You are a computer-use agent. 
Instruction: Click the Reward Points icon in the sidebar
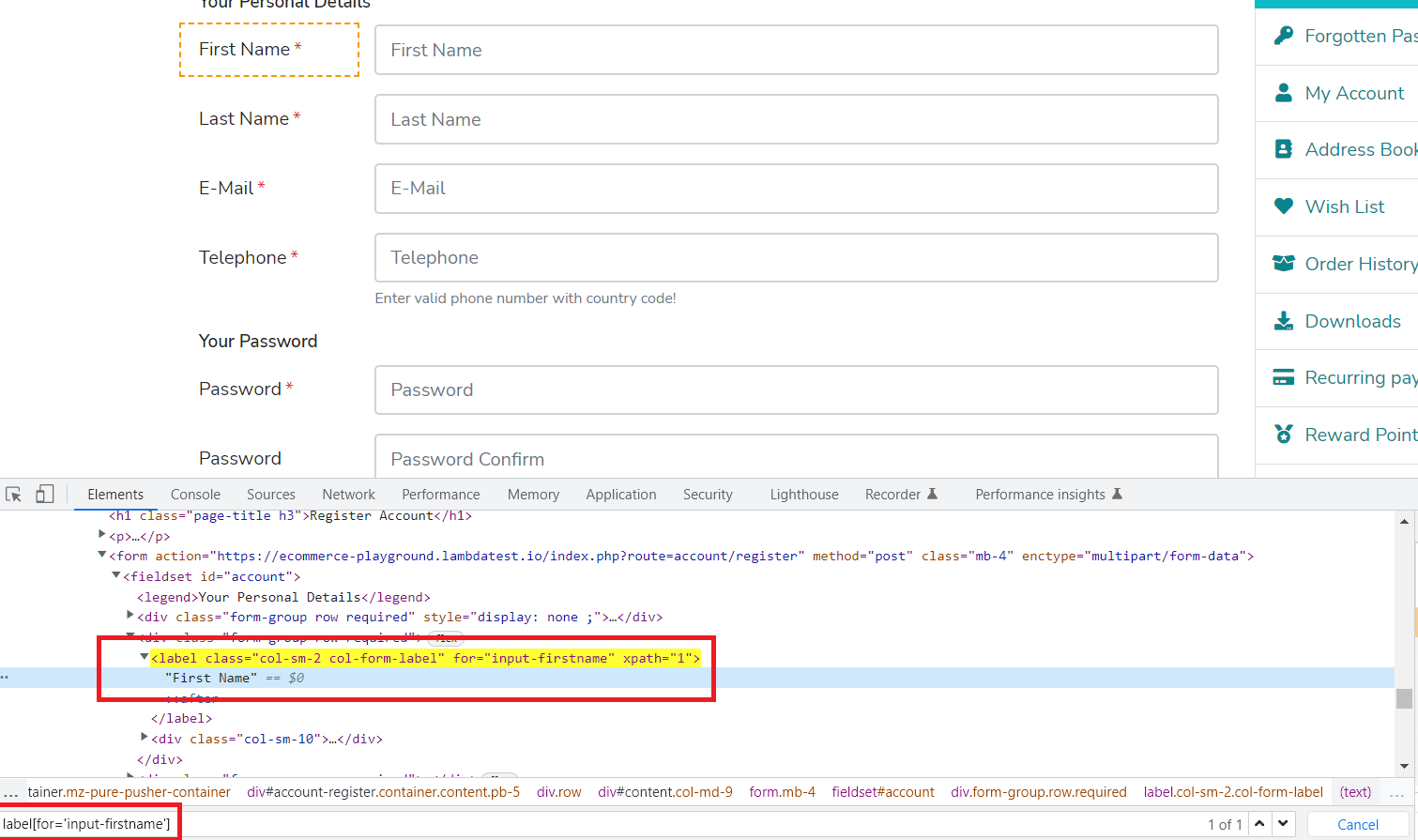click(1284, 435)
